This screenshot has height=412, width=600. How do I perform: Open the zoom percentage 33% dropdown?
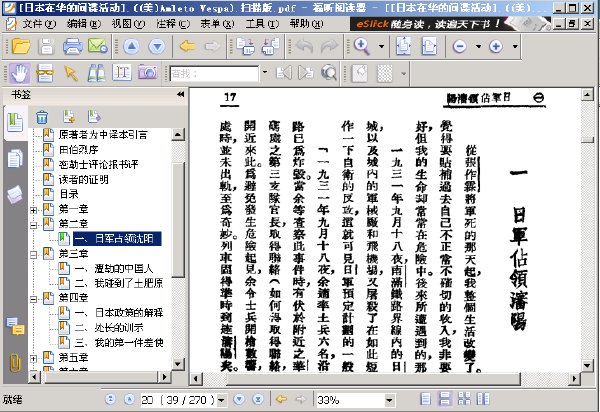tap(389, 401)
